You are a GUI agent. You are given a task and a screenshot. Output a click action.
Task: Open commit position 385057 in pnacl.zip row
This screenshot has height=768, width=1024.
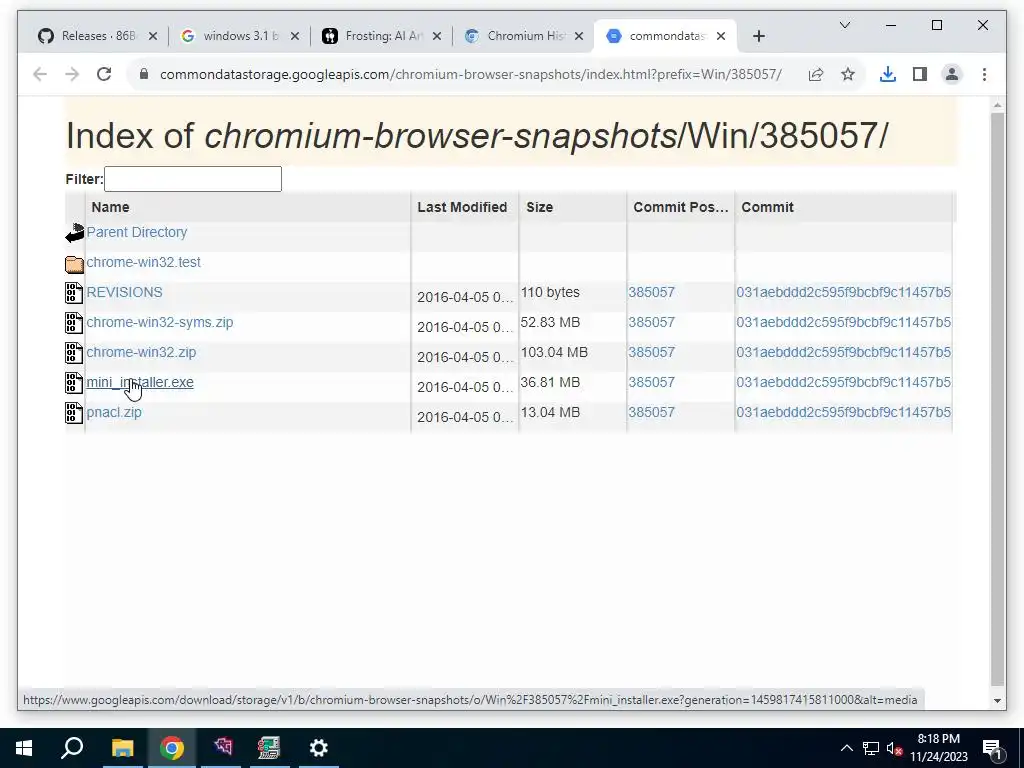click(651, 413)
